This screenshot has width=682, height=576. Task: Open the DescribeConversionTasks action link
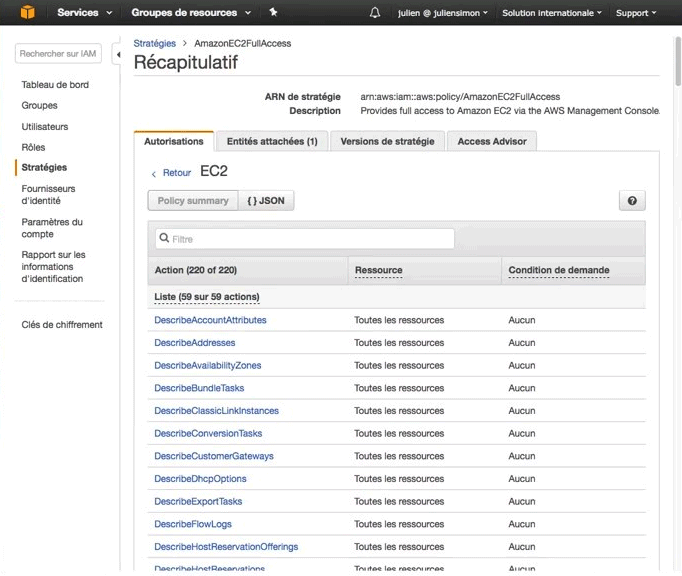208,433
